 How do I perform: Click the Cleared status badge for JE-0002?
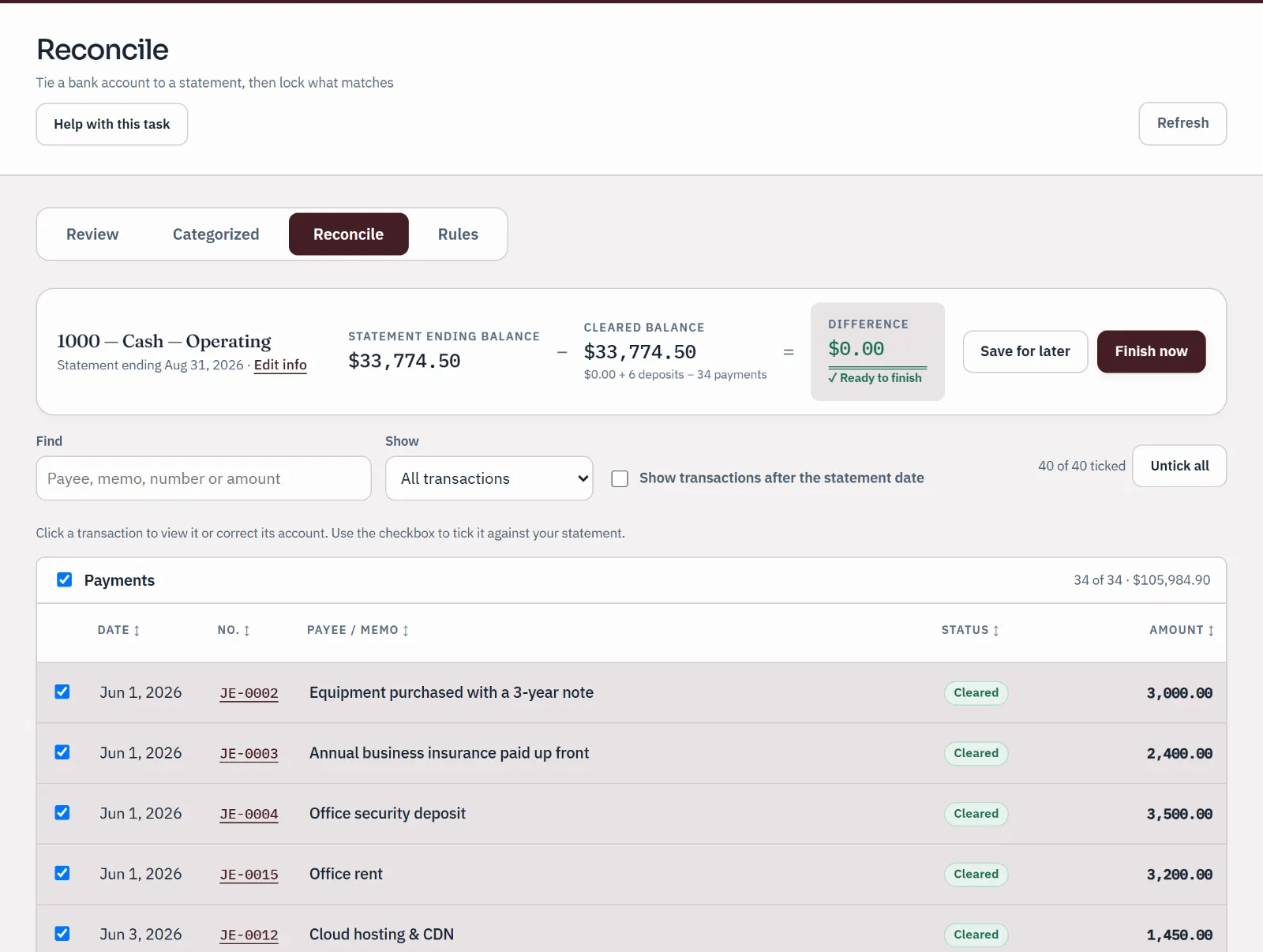[976, 693]
